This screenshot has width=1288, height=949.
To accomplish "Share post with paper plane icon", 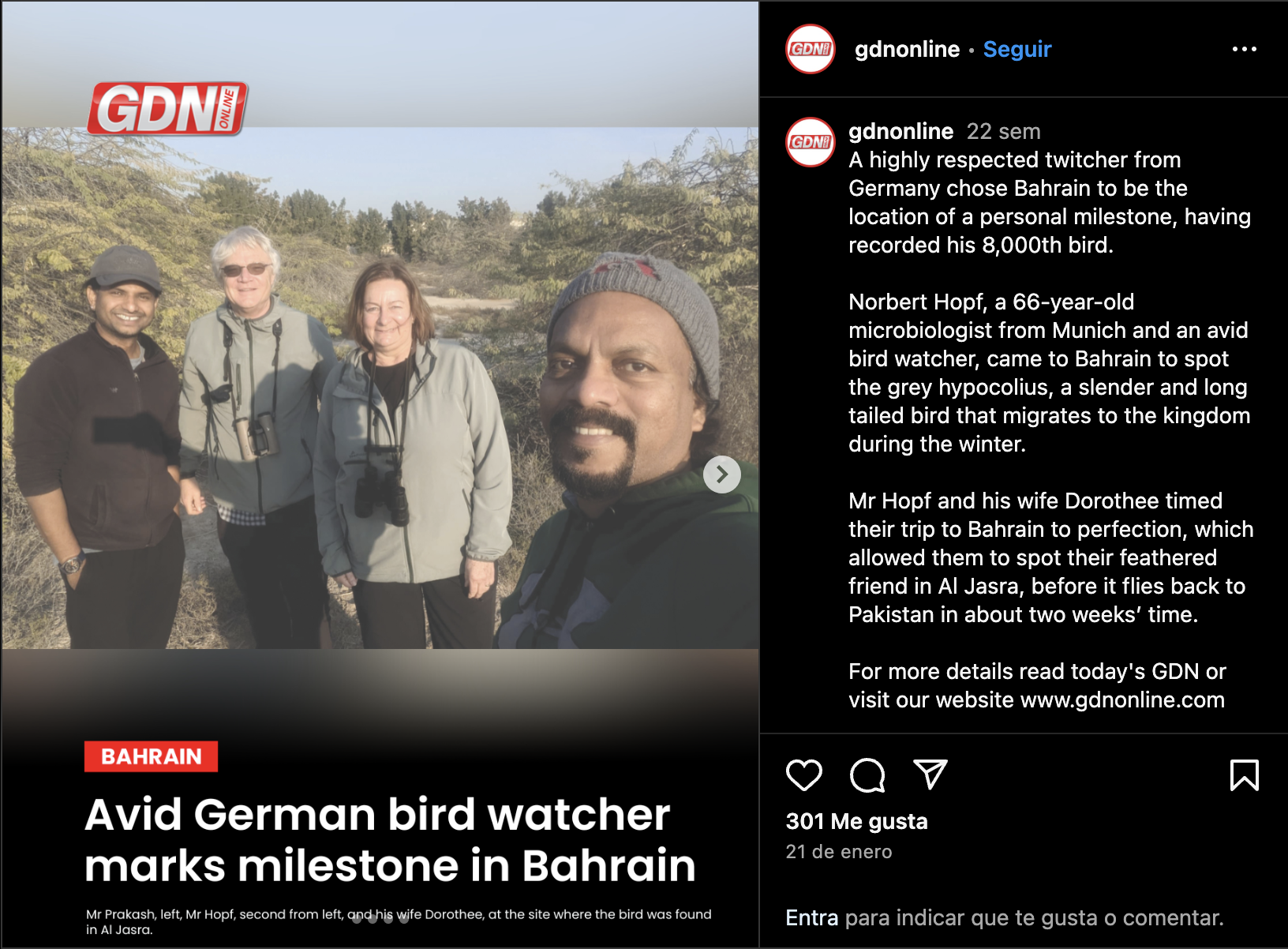I will (930, 775).
